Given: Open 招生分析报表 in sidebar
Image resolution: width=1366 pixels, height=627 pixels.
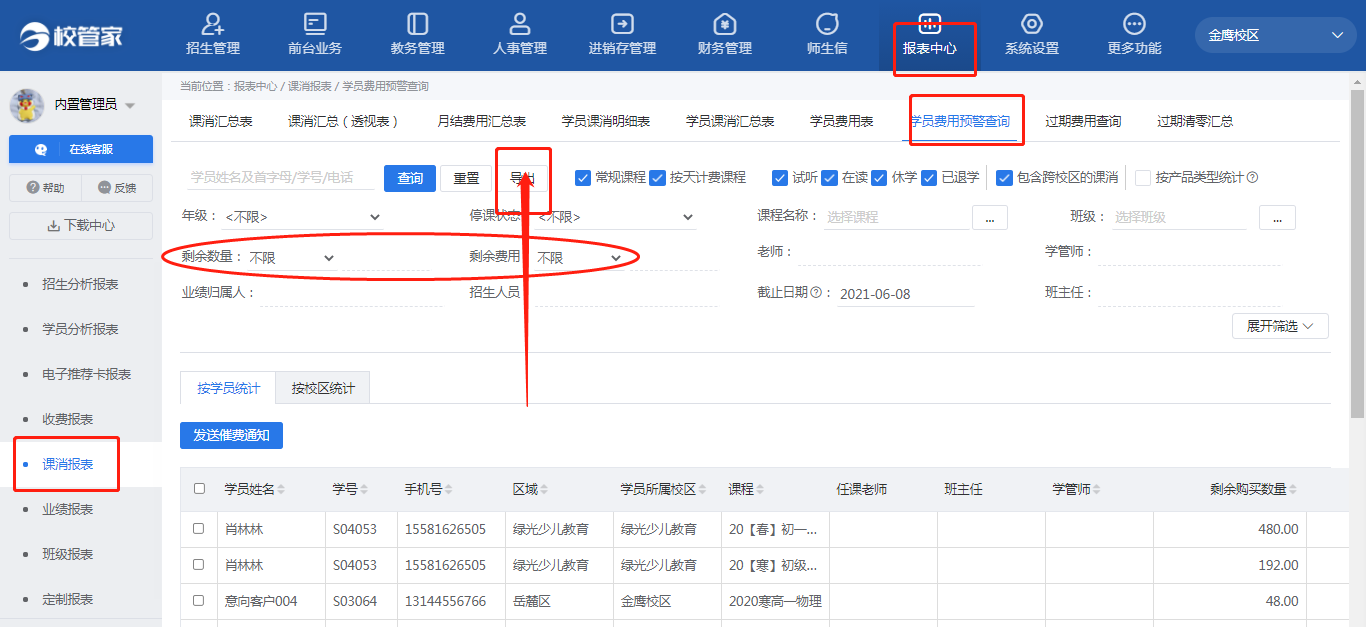Looking at the screenshot, I should 80,284.
